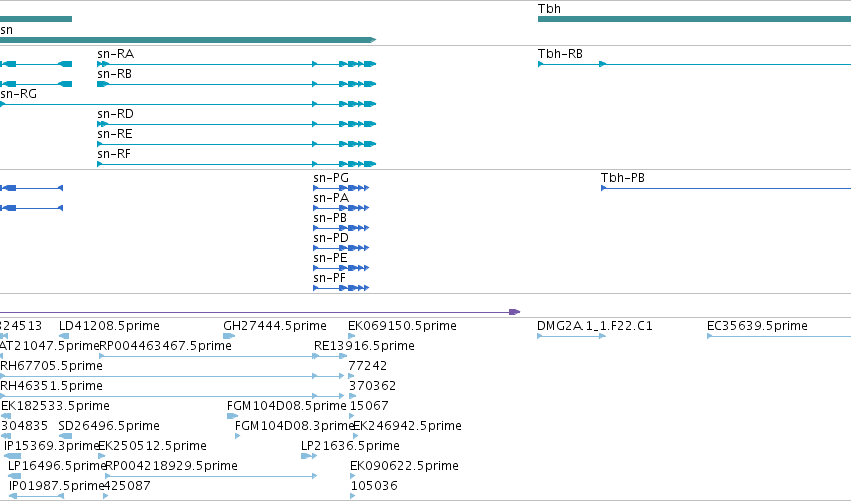Screen dimensions: 851x501
Task: Select the sn-PA protein label
Action: 331,198
